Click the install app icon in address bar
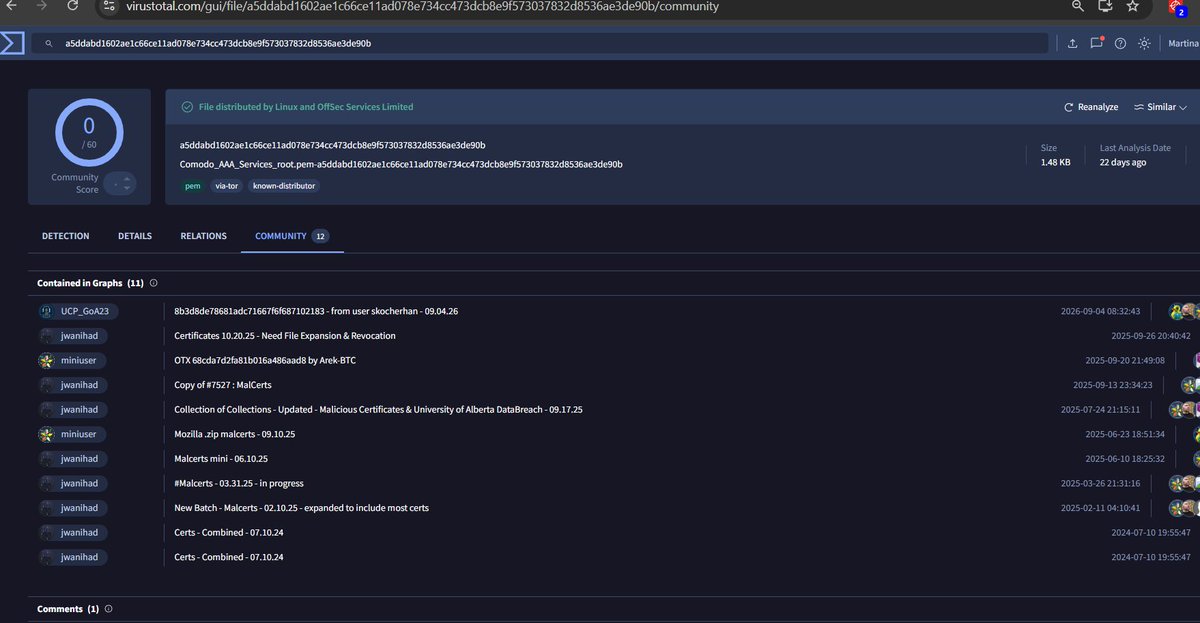This screenshot has width=1200, height=623. click(x=1105, y=6)
